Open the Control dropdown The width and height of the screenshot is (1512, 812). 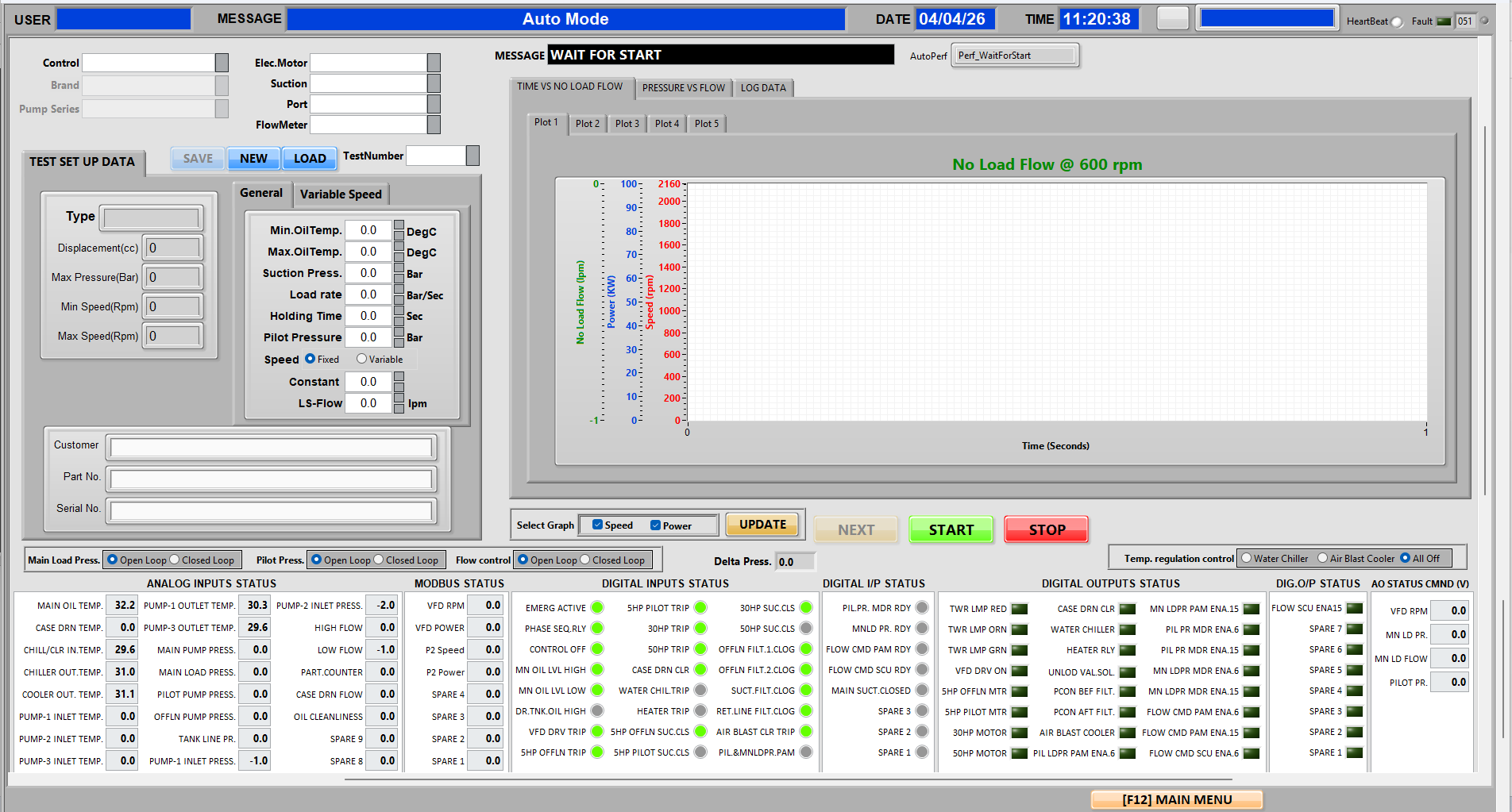(222, 63)
